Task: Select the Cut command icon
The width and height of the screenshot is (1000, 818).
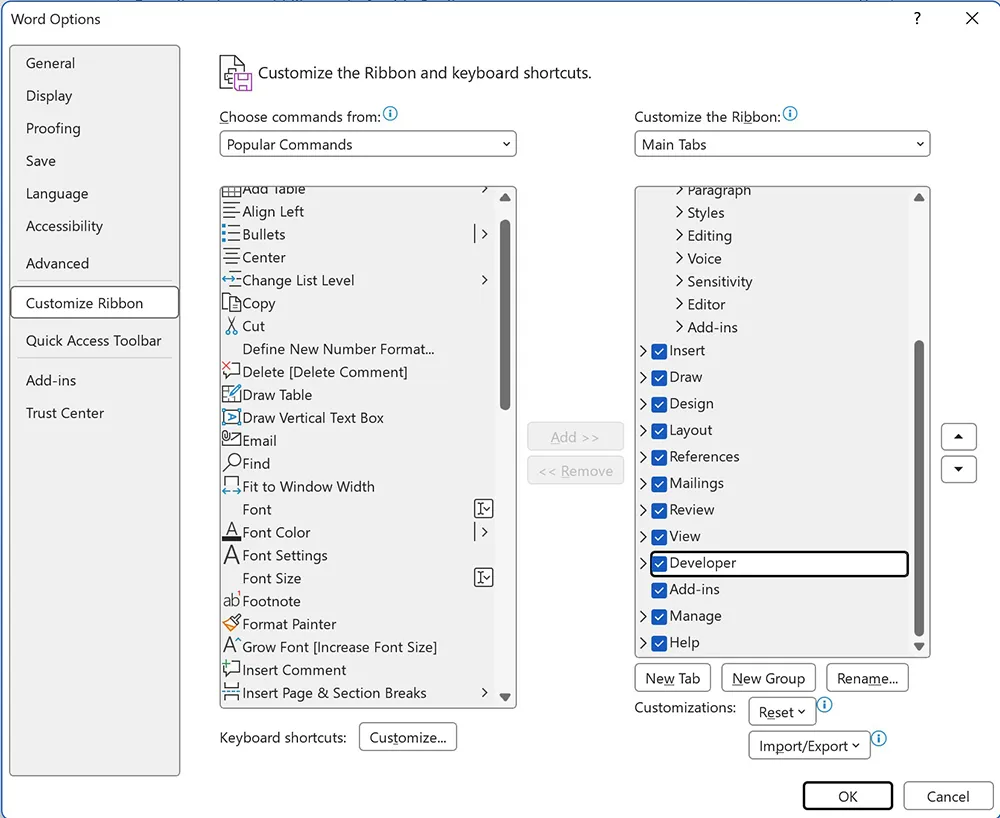Action: 231,326
